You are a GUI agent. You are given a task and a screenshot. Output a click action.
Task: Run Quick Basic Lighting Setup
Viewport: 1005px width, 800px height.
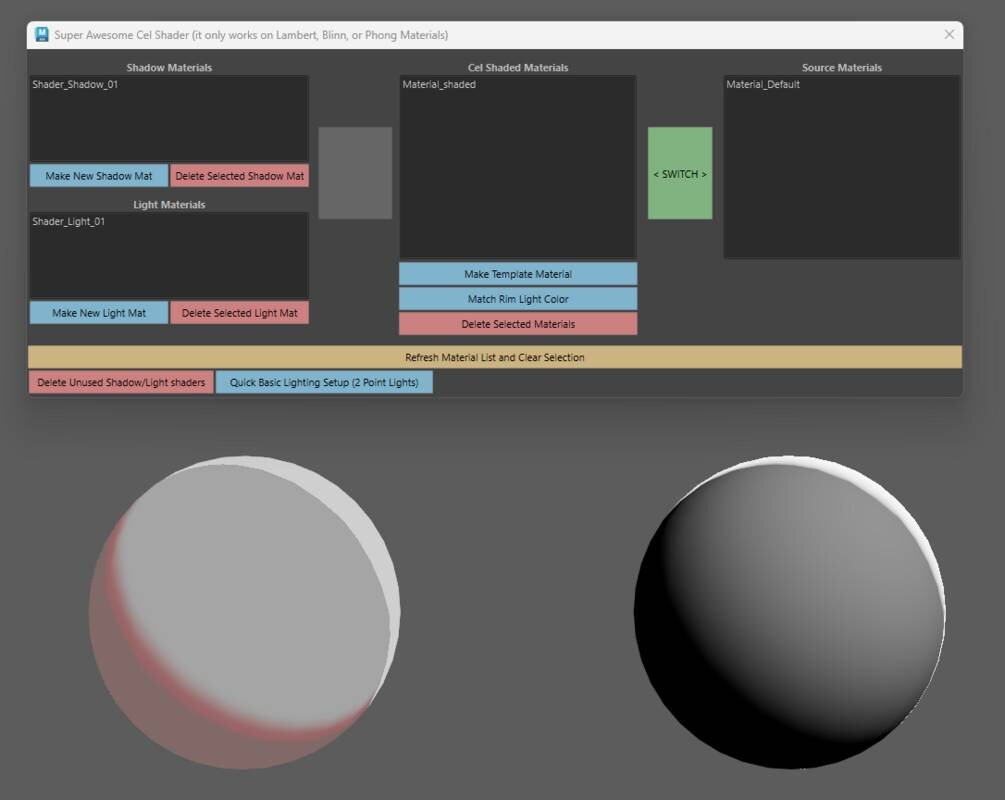coord(324,382)
